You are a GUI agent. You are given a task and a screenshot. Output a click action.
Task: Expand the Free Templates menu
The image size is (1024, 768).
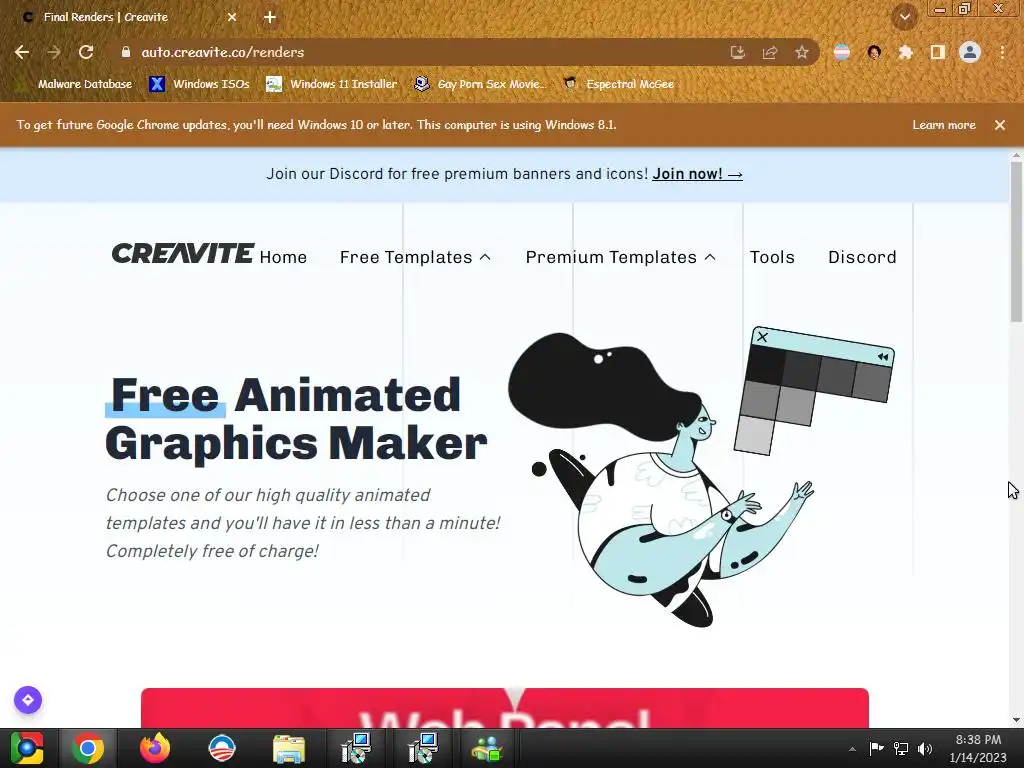[415, 257]
